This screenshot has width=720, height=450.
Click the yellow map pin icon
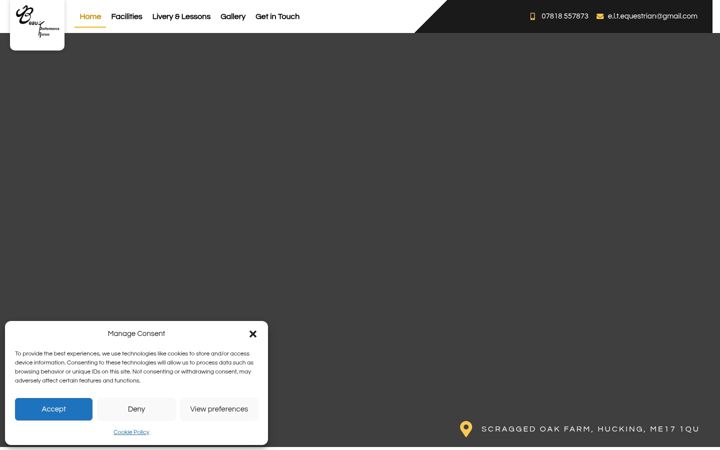point(466,429)
